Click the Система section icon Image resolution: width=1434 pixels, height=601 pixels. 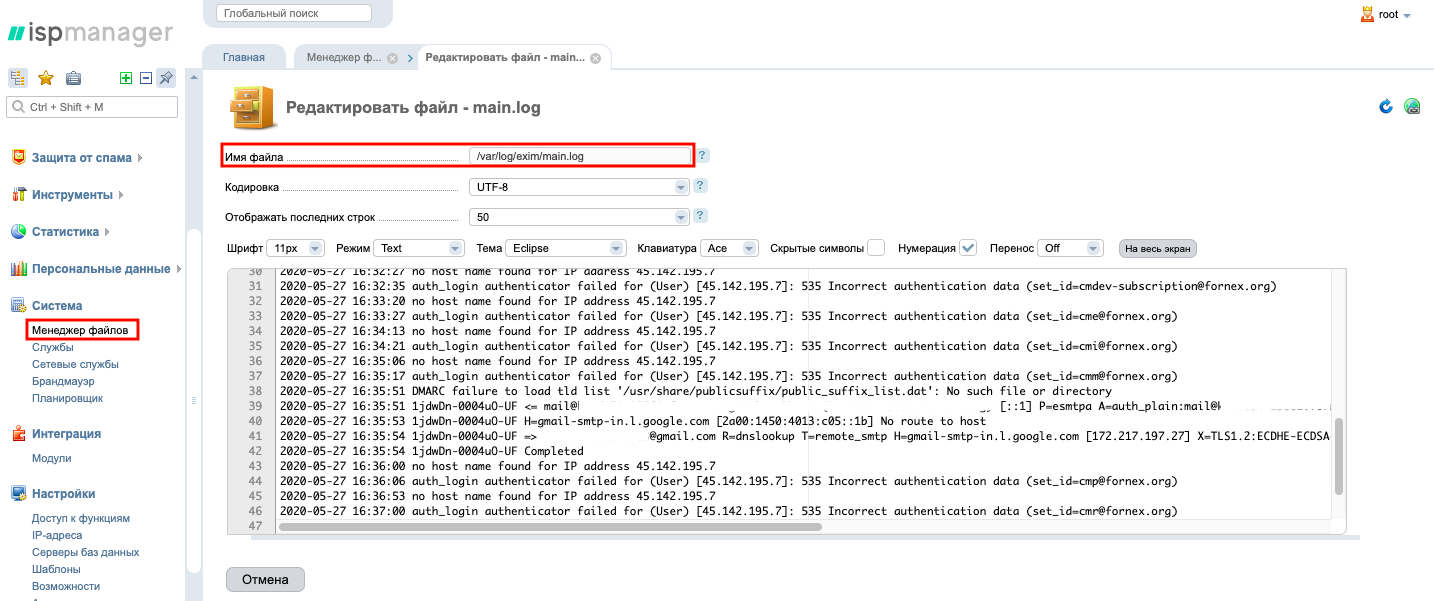[x=18, y=305]
